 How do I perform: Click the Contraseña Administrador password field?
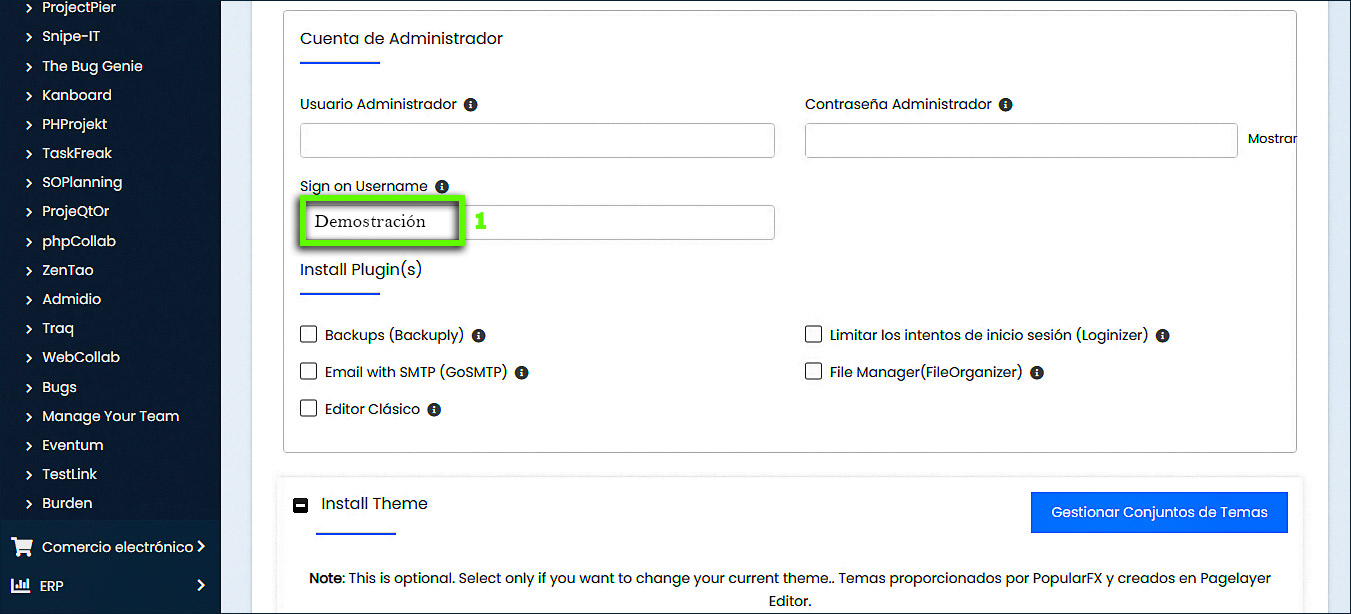tap(1020, 141)
